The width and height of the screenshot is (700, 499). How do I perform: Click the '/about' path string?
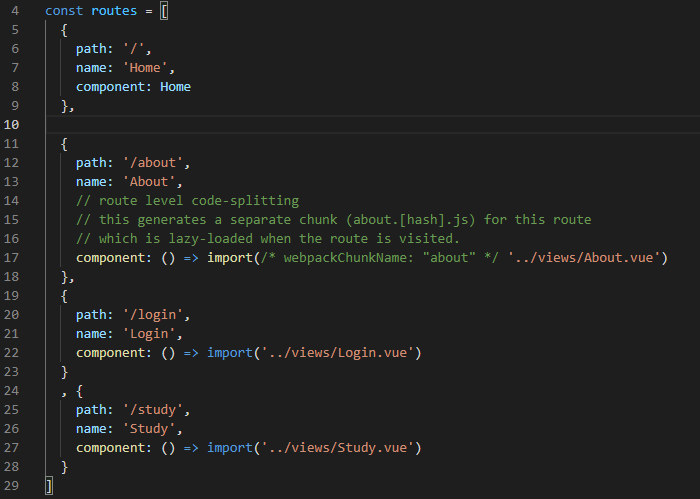[153, 162]
